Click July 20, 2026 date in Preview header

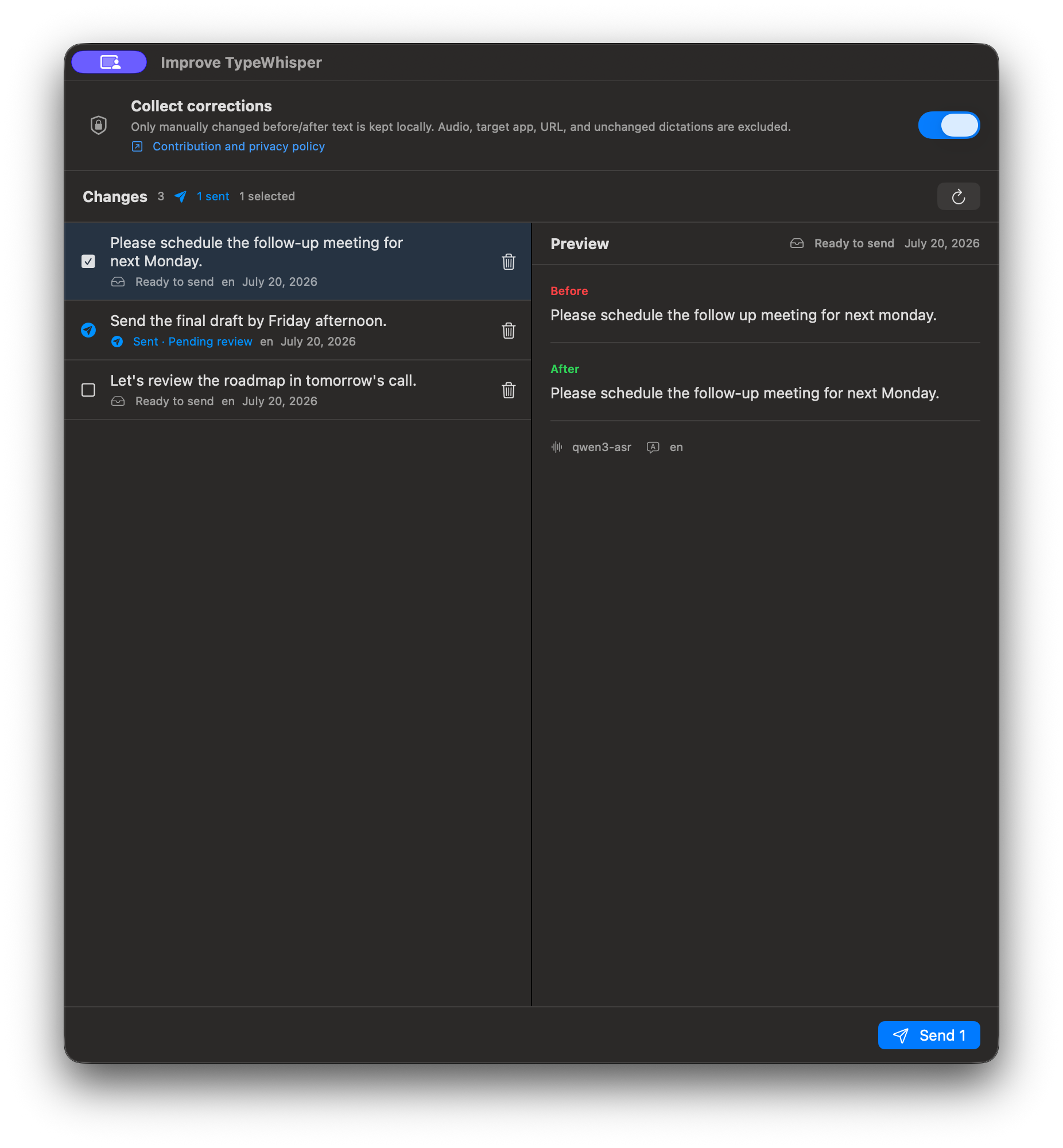pos(942,243)
